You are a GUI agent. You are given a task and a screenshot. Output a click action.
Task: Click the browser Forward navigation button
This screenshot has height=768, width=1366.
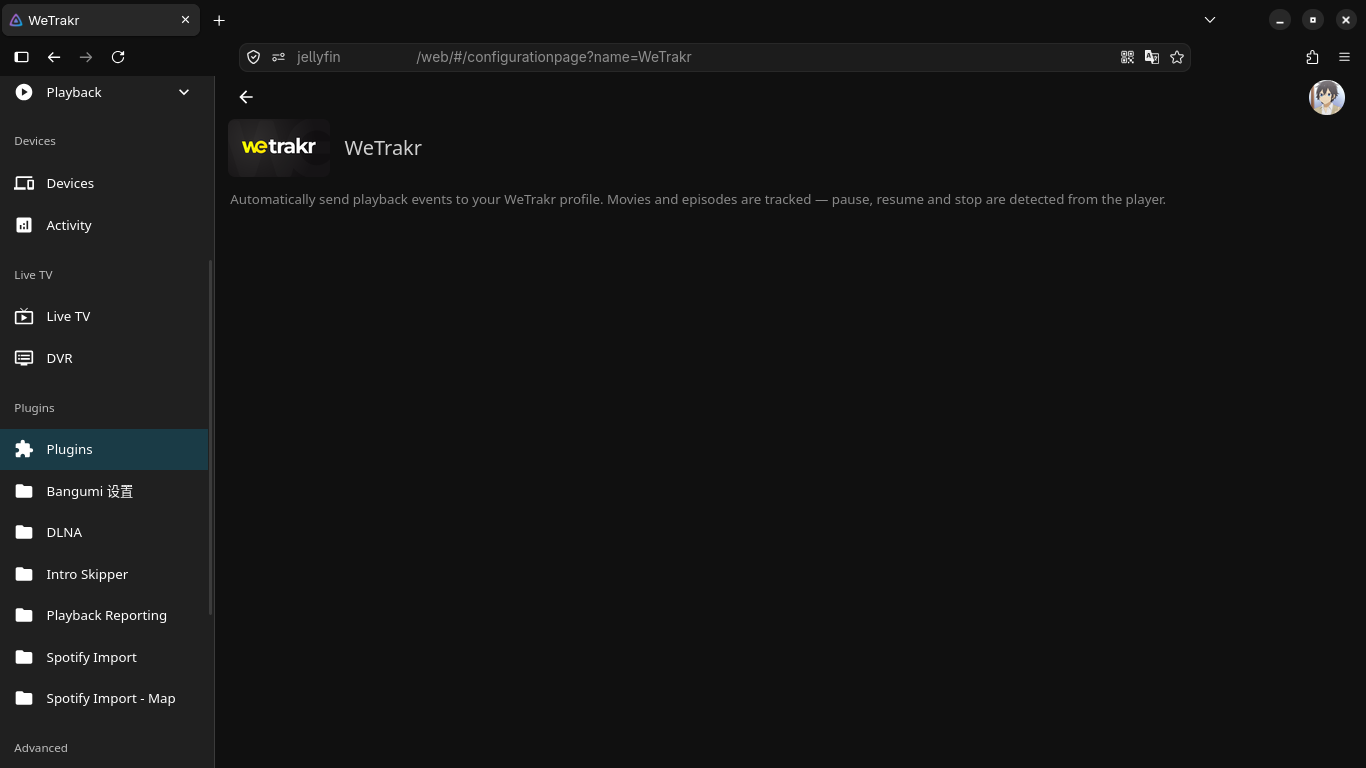click(x=86, y=57)
